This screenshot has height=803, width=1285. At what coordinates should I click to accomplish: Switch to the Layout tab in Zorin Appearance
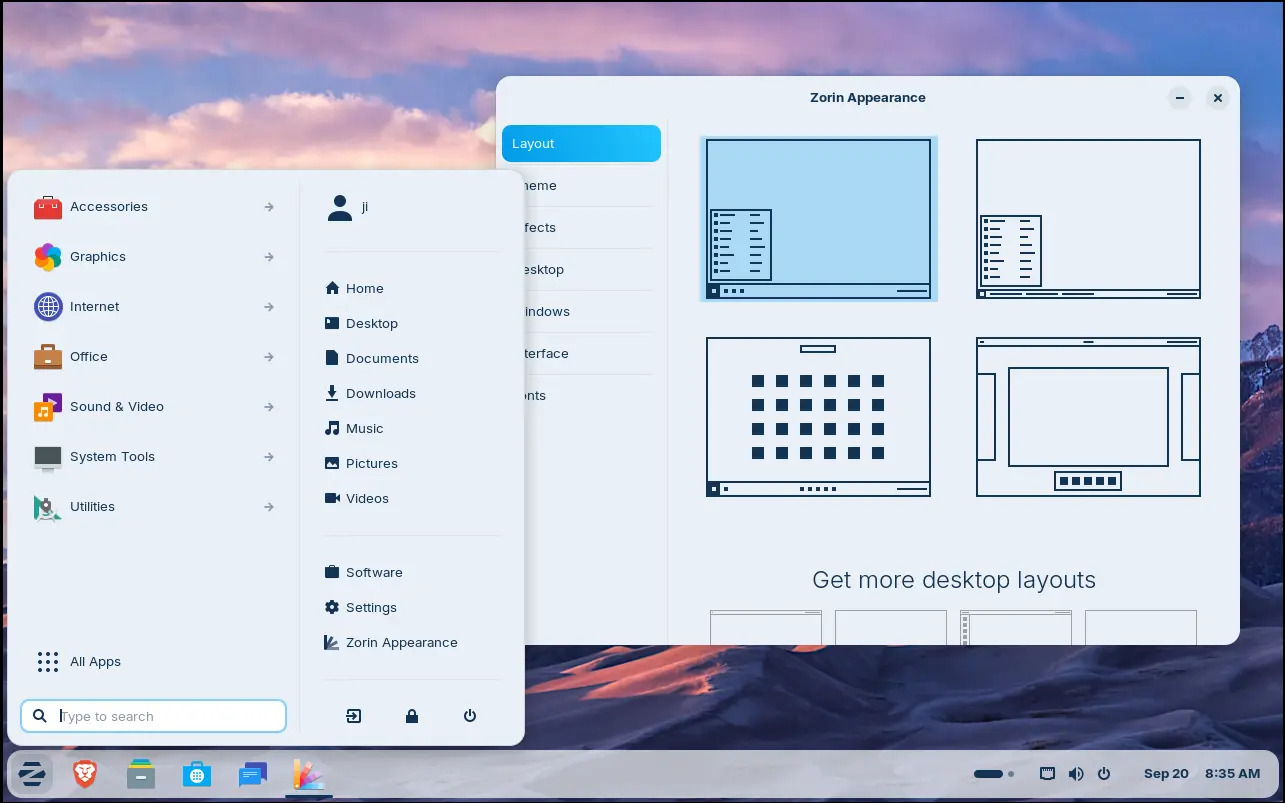tap(581, 144)
